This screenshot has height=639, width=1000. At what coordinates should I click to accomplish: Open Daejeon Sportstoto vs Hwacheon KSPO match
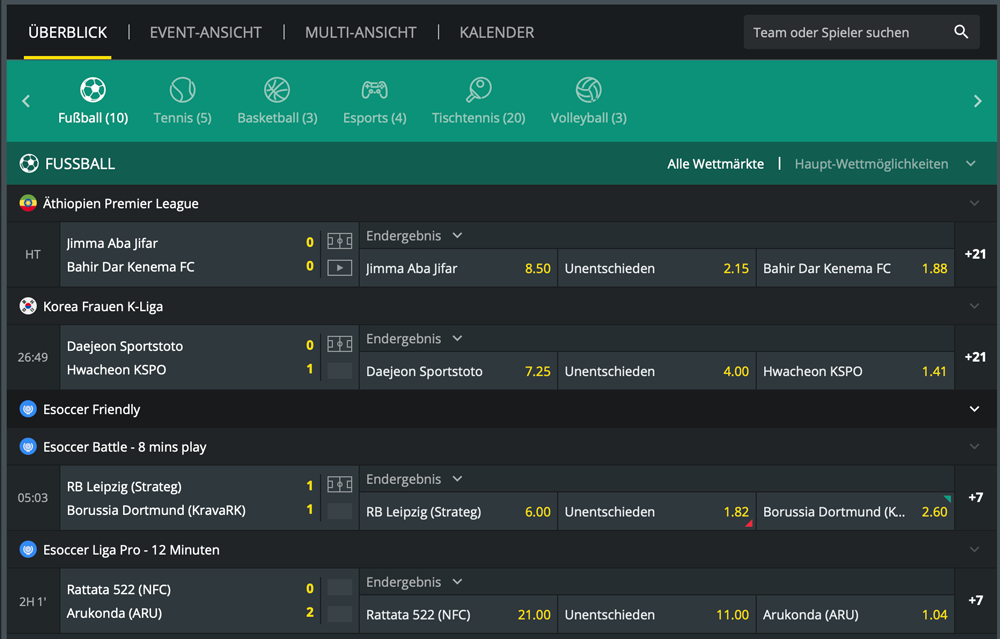coord(190,357)
